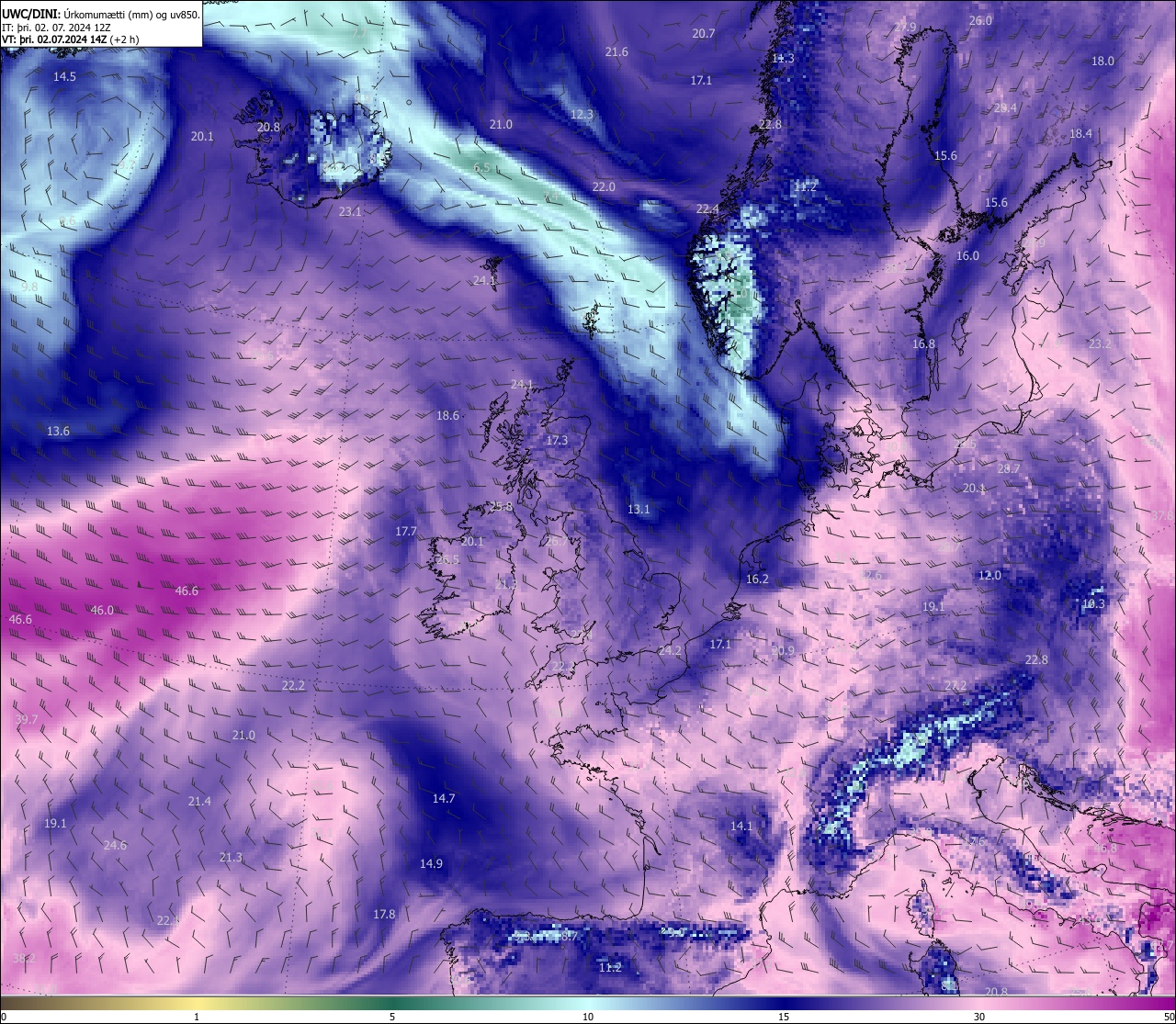Click the 18.0 value in top-right corner
This screenshot has width=1176, height=1024.
pos(1102,62)
